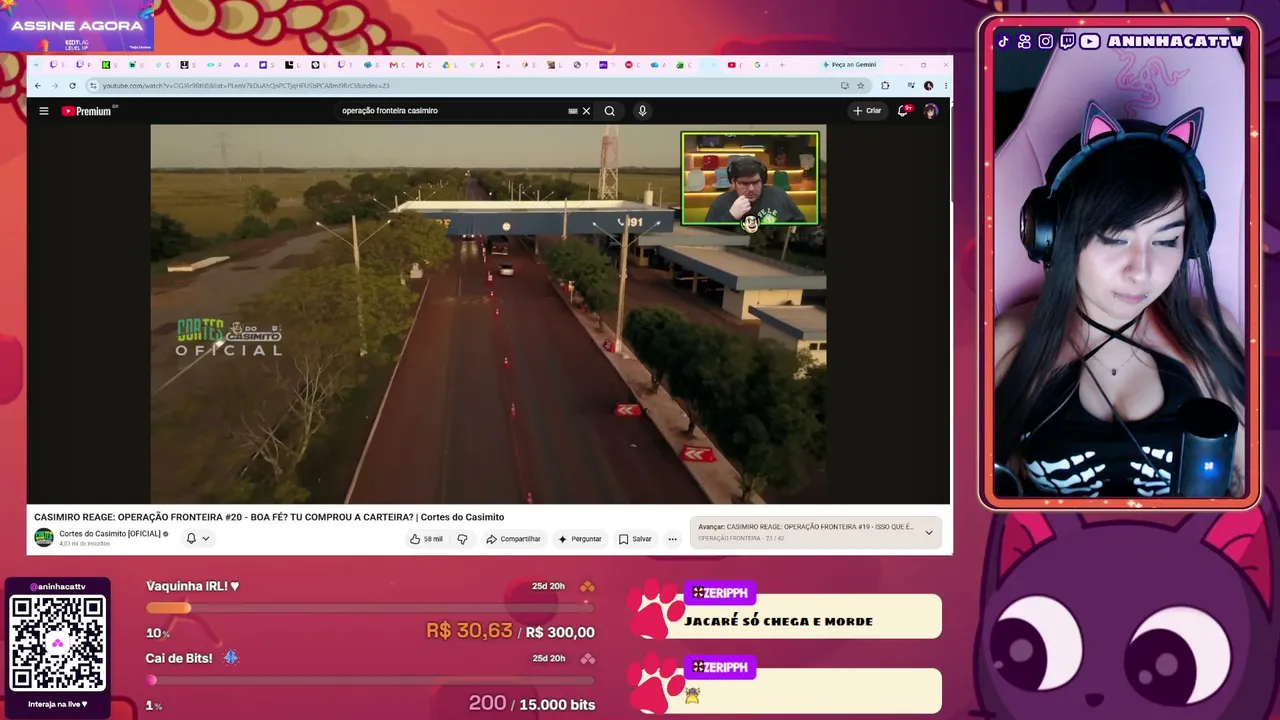Click the Assine Agora banner
Image resolution: width=1280 pixels, height=720 pixels.
tap(77, 26)
